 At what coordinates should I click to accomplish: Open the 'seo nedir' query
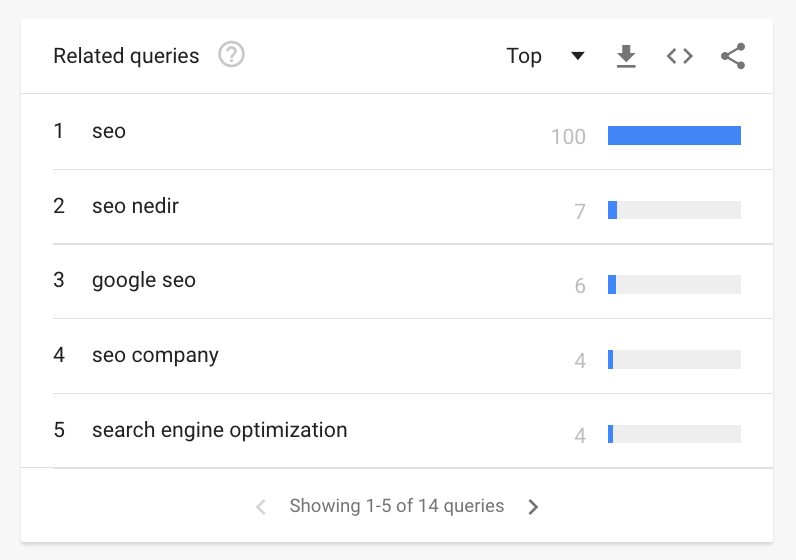(135, 206)
